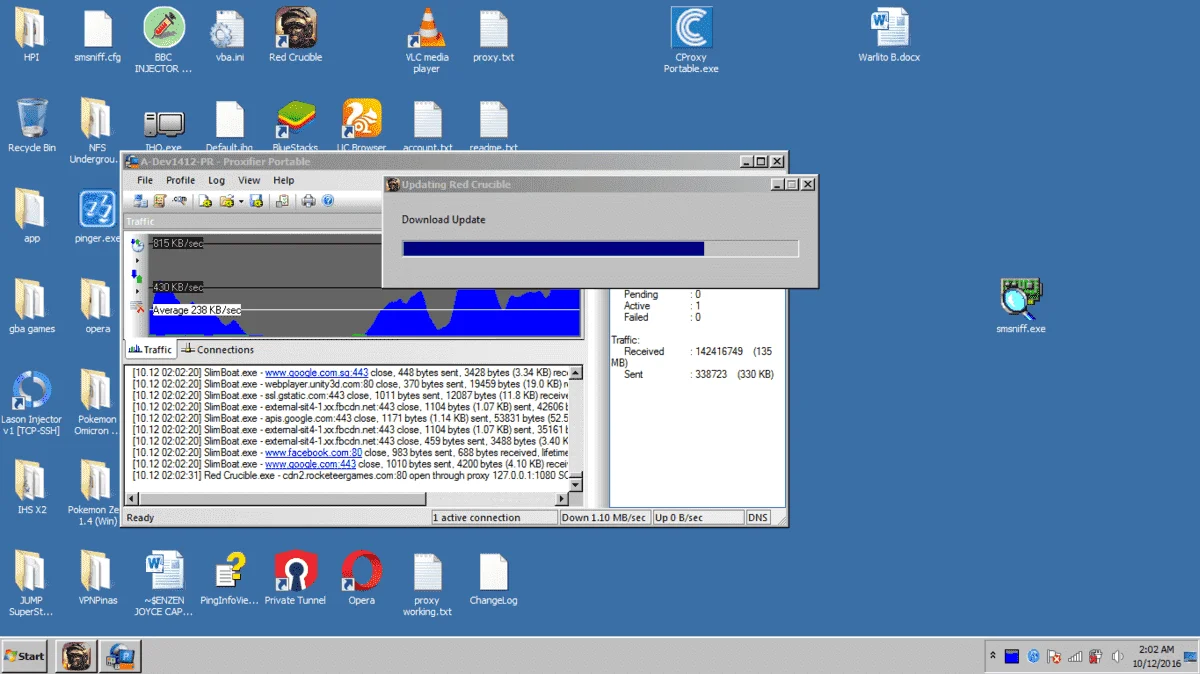Click the www.google.com:443 log link
Image resolution: width=1200 pixels, height=674 pixels.
tap(310, 464)
